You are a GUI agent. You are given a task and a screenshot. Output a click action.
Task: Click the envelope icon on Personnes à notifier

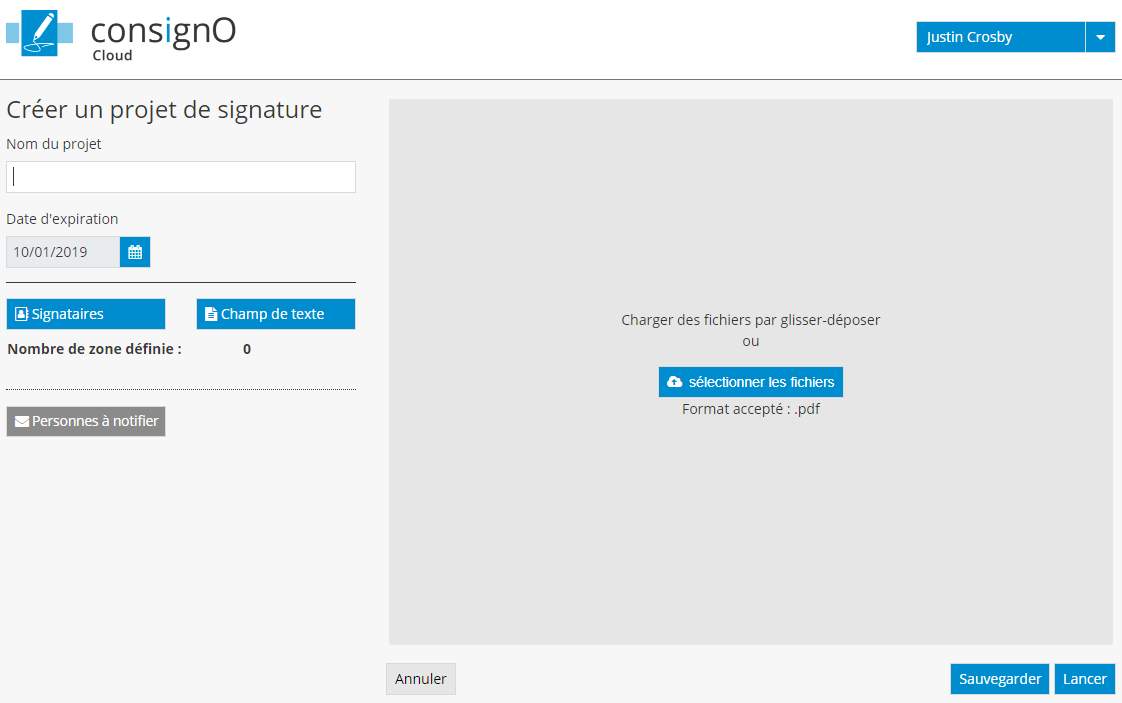coord(21,422)
